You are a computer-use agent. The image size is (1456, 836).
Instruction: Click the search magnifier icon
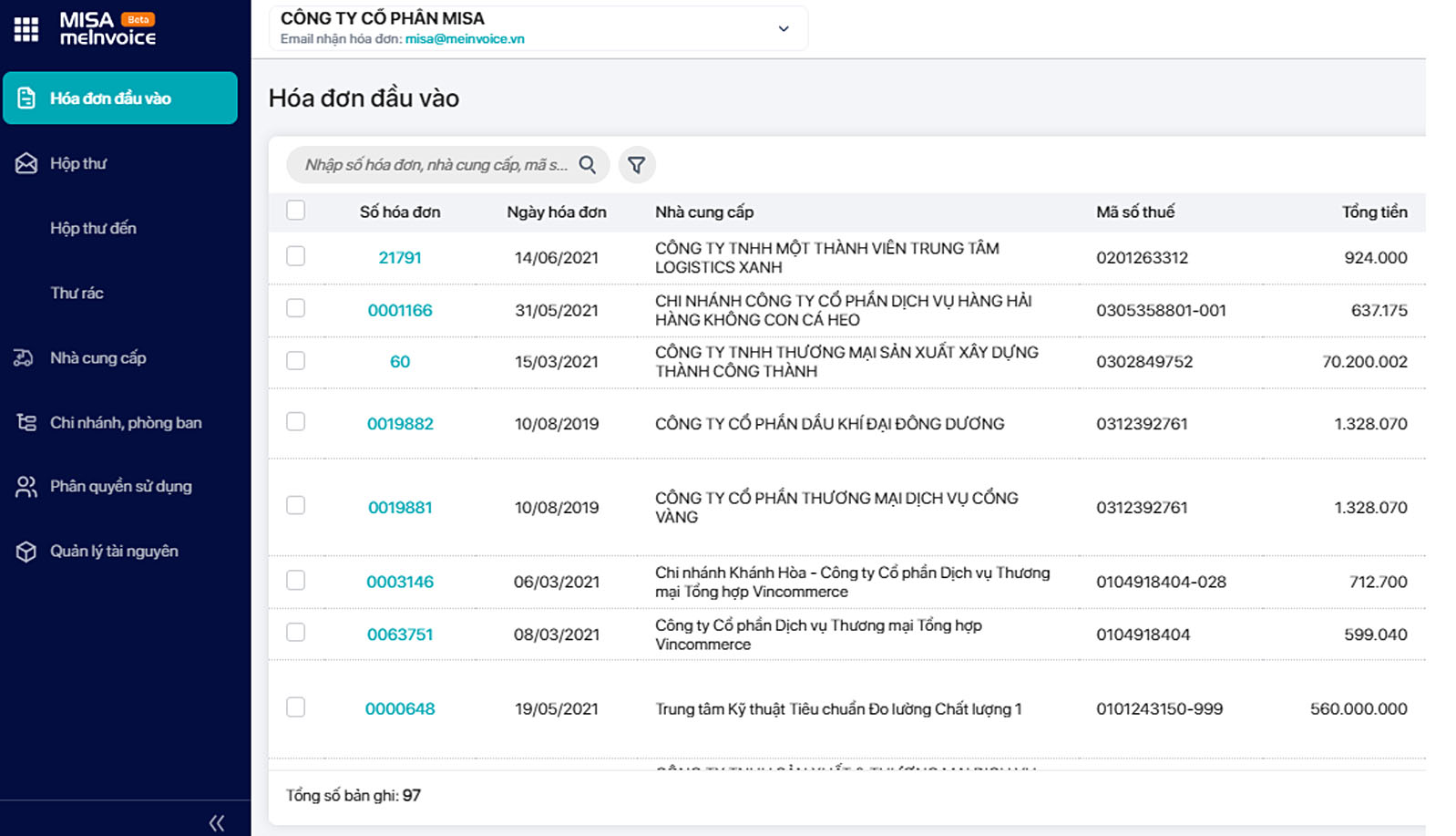588,165
